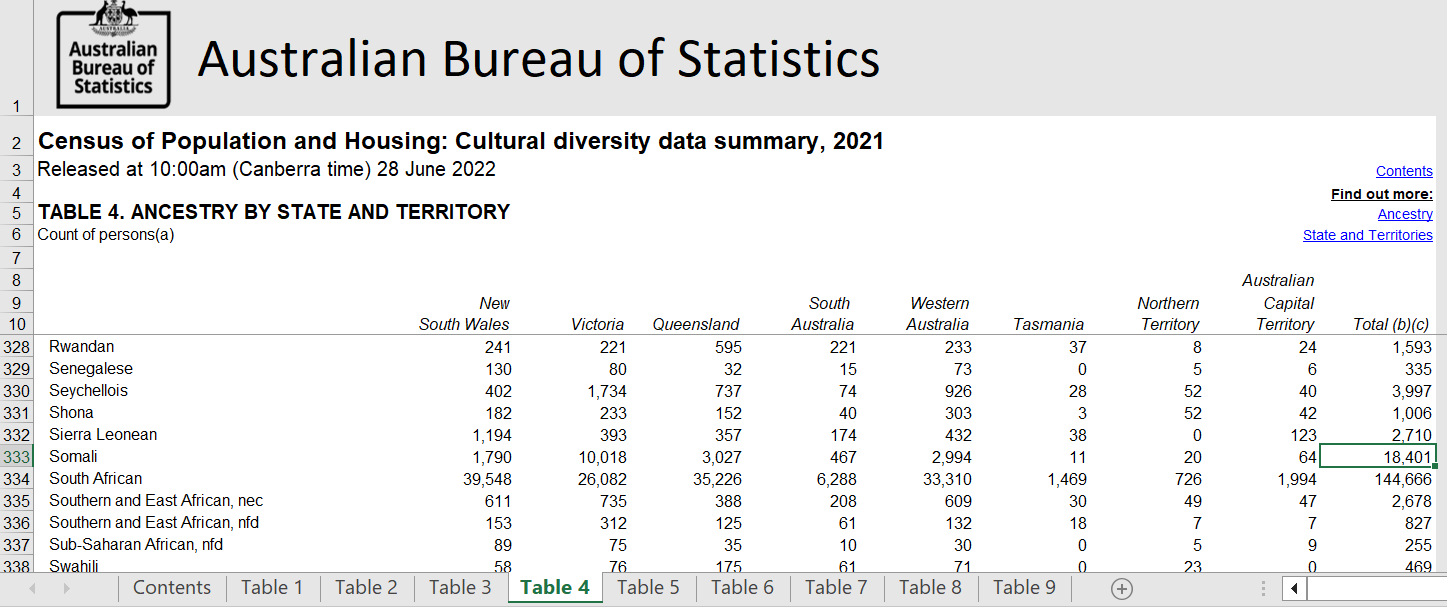1447x607 pixels.
Task: Switch to the Contents sheet tab
Action: click(172, 588)
